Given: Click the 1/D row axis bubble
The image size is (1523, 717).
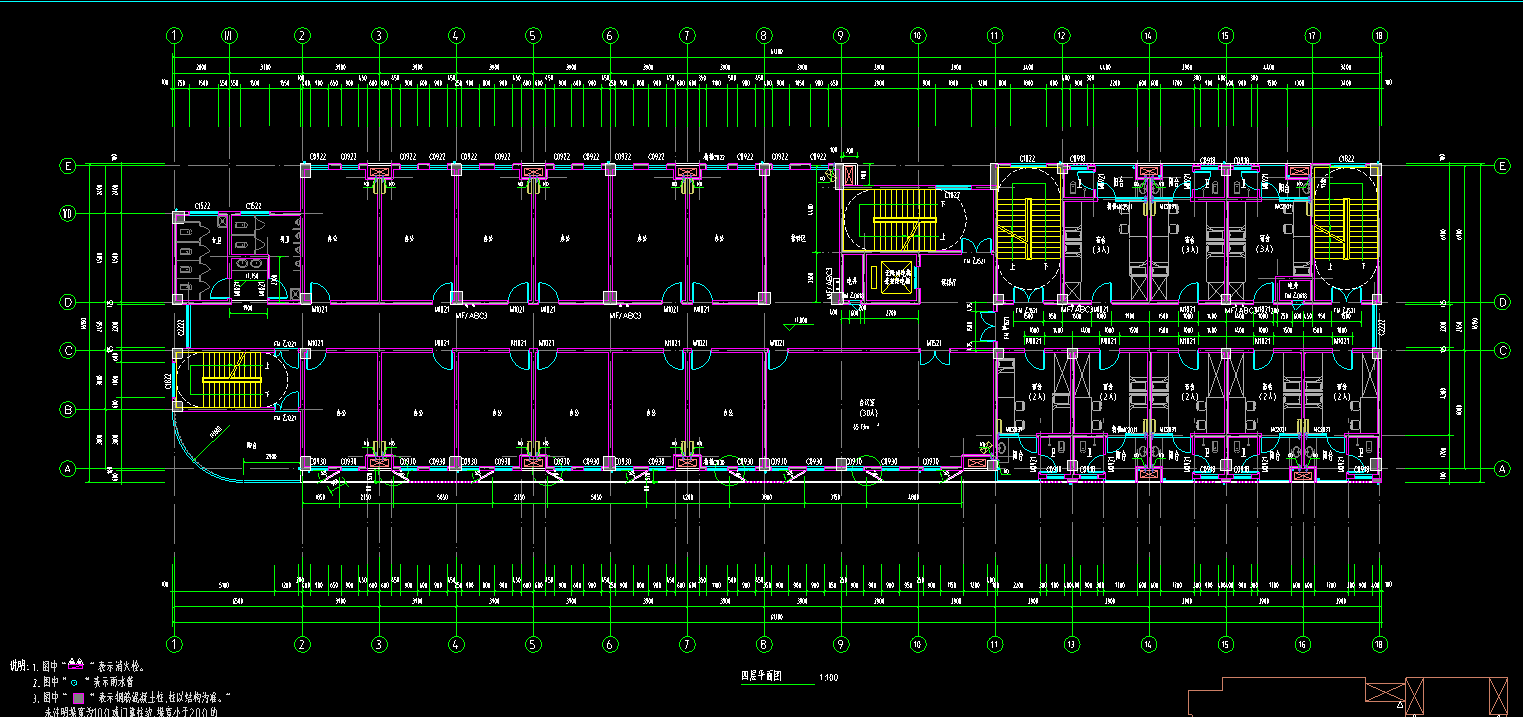Looking at the screenshot, I should pos(68,213).
